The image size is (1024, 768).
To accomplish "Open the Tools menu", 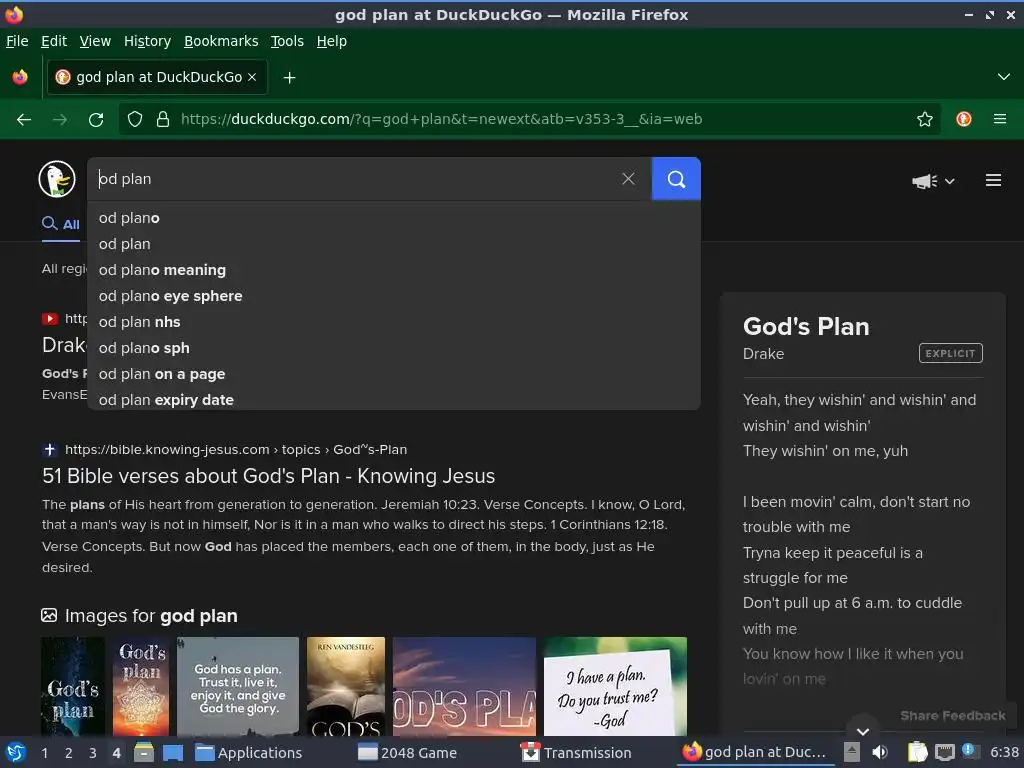I will click(x=287, y=41).
